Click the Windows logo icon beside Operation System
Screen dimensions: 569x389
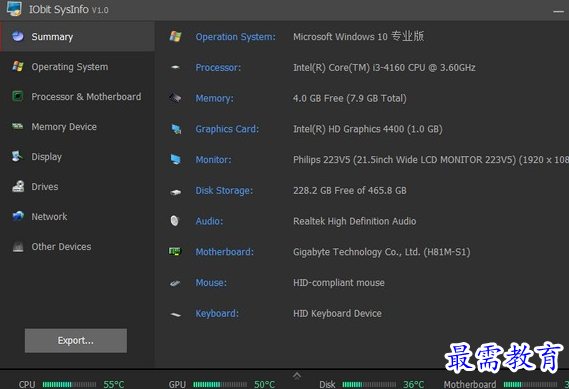175,36
